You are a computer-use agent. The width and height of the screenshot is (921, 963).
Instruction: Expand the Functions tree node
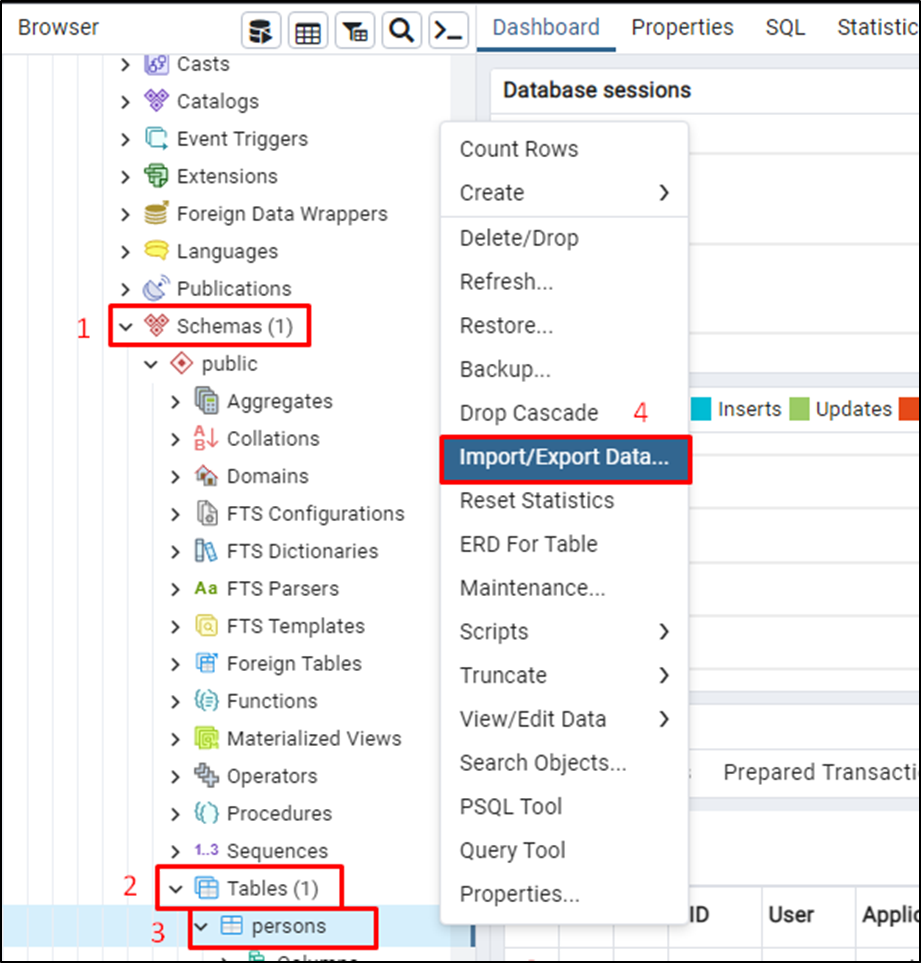pyautogui.click(x=174, y=701)
